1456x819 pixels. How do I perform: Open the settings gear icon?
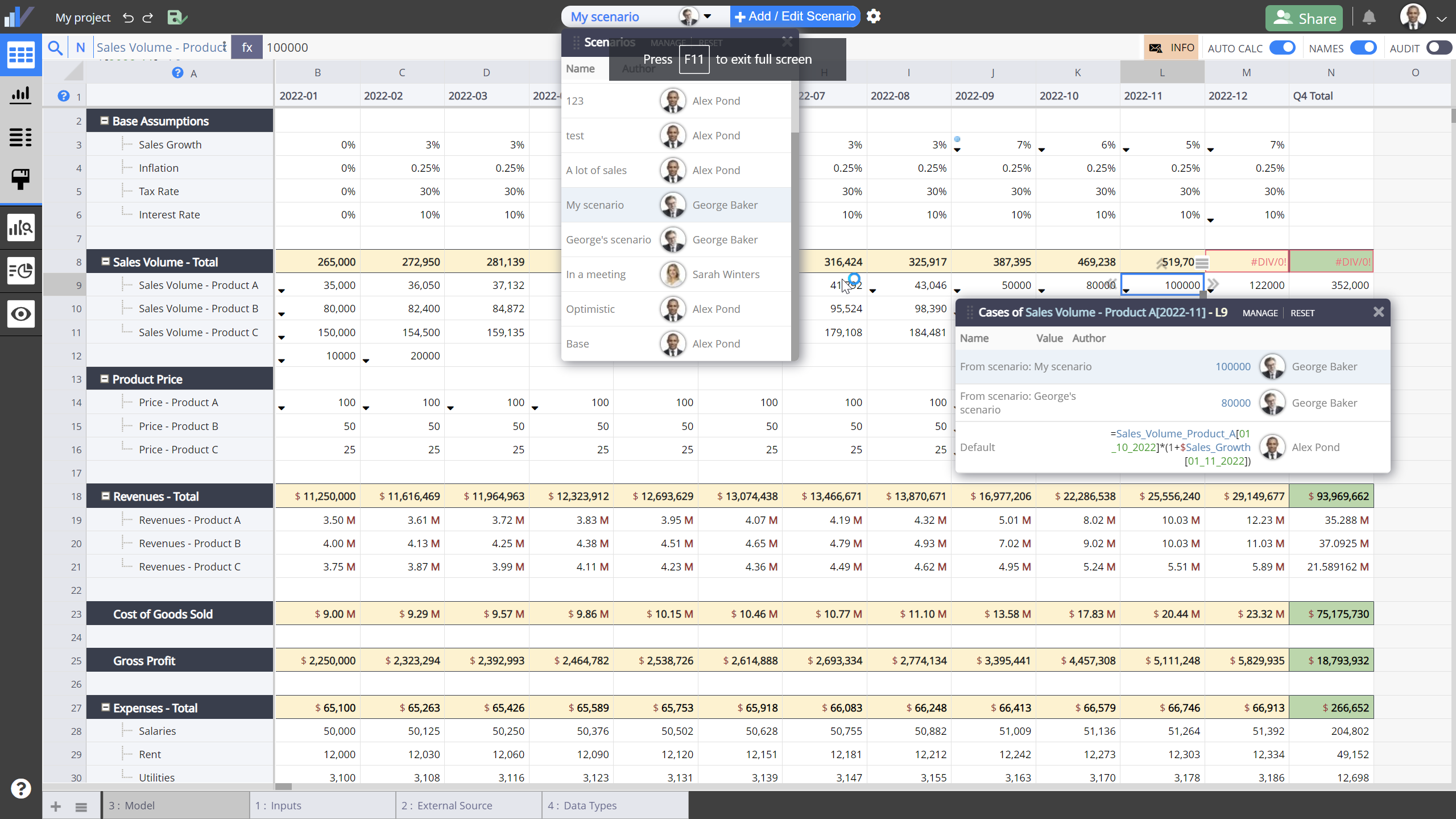874,16
